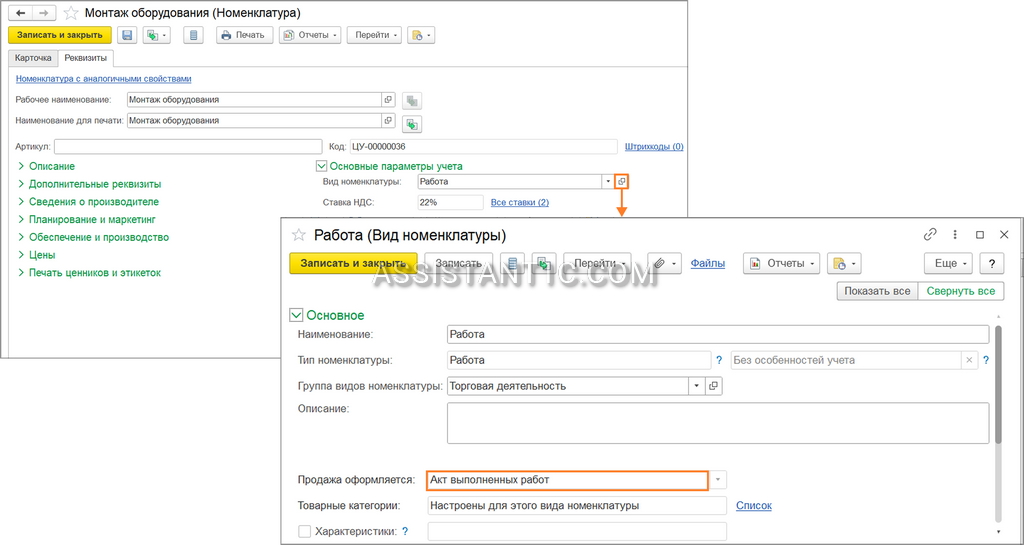Open Все ставки (2) link

click(x=520, y=202)
